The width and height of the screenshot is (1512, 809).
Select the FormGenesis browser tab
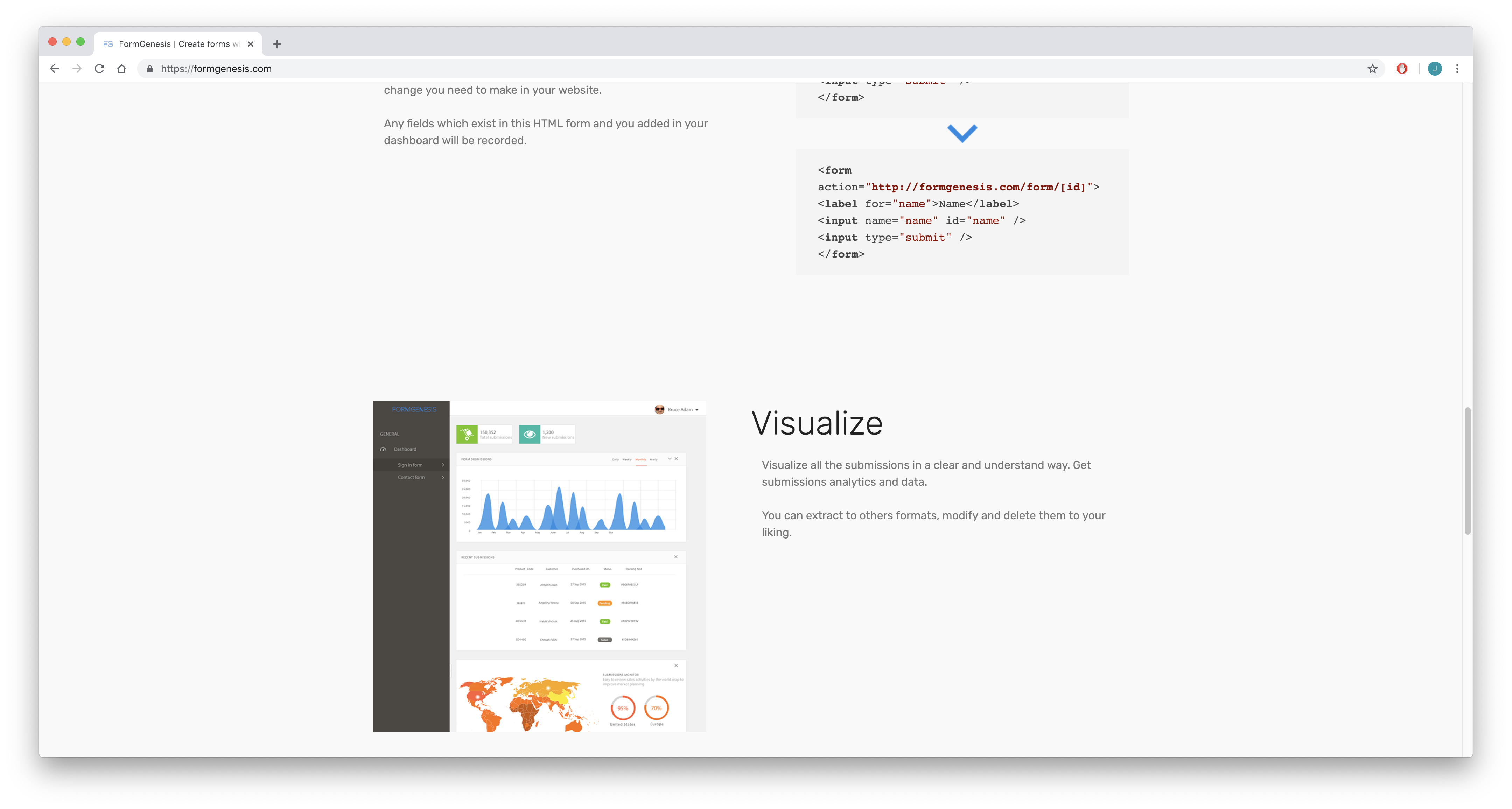pos(176,44)
